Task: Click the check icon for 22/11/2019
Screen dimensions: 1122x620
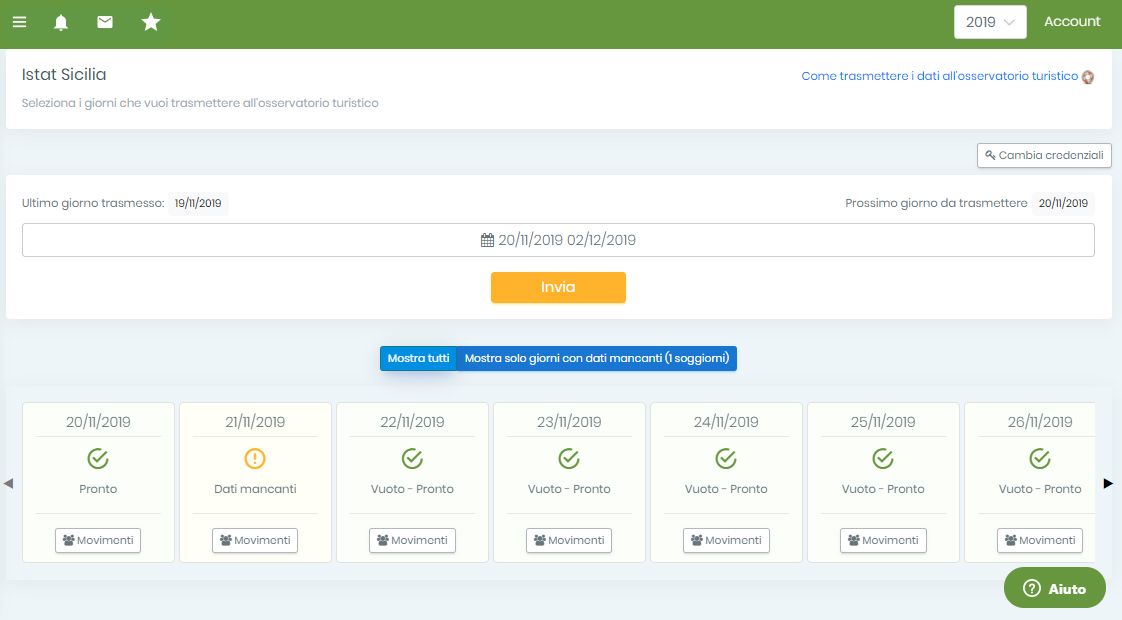Action: tap(412, 458)
